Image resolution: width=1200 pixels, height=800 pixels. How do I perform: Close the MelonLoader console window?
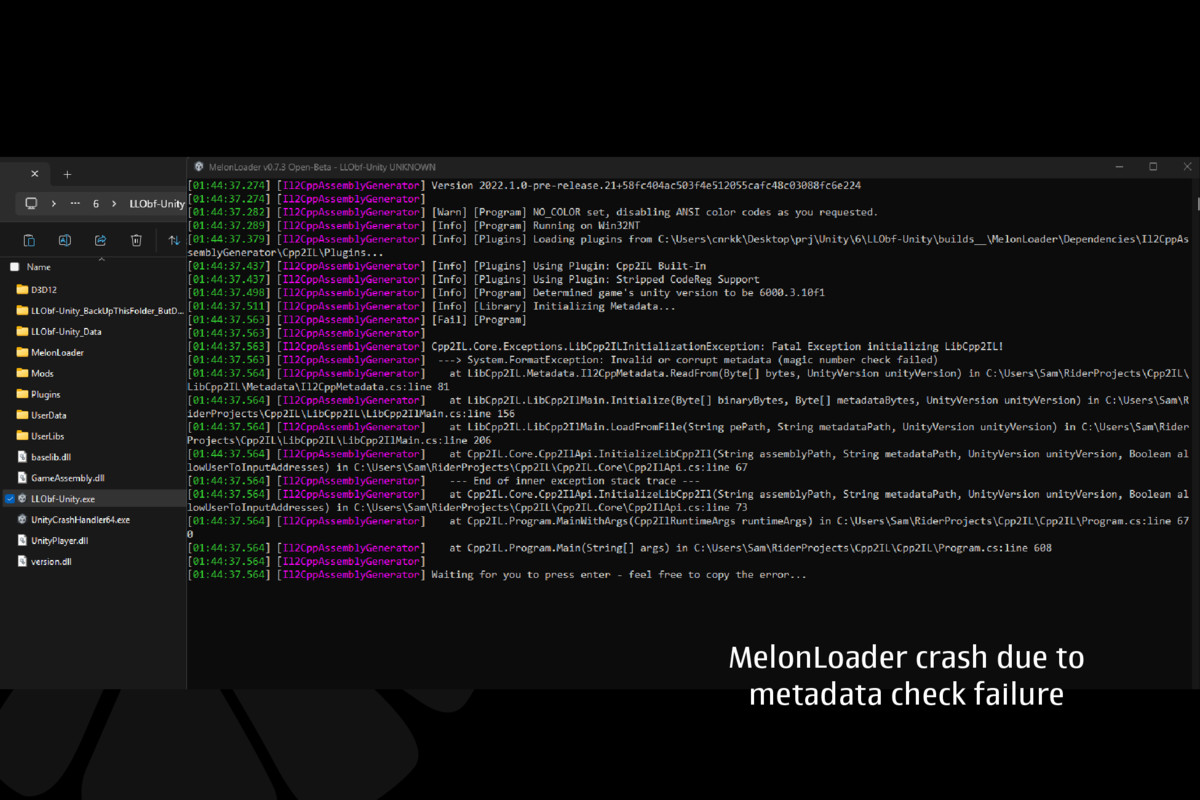pos(1187,167)
